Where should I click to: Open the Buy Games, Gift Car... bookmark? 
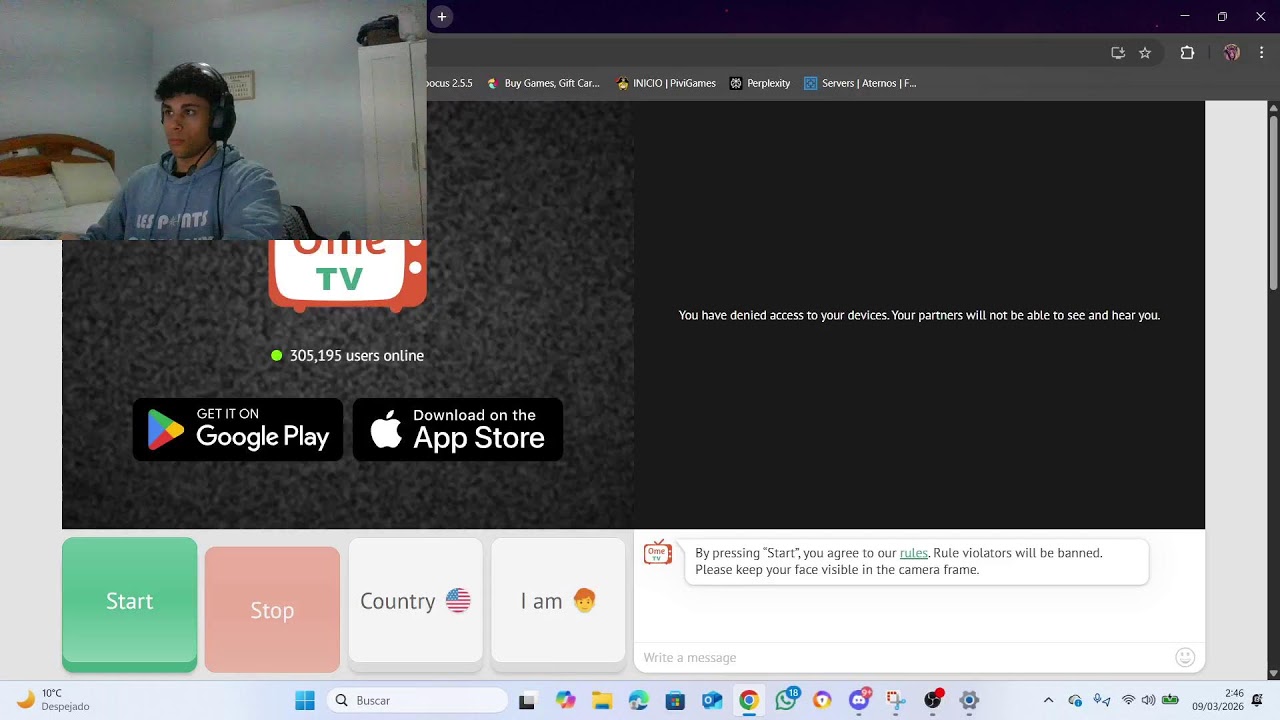543,83
